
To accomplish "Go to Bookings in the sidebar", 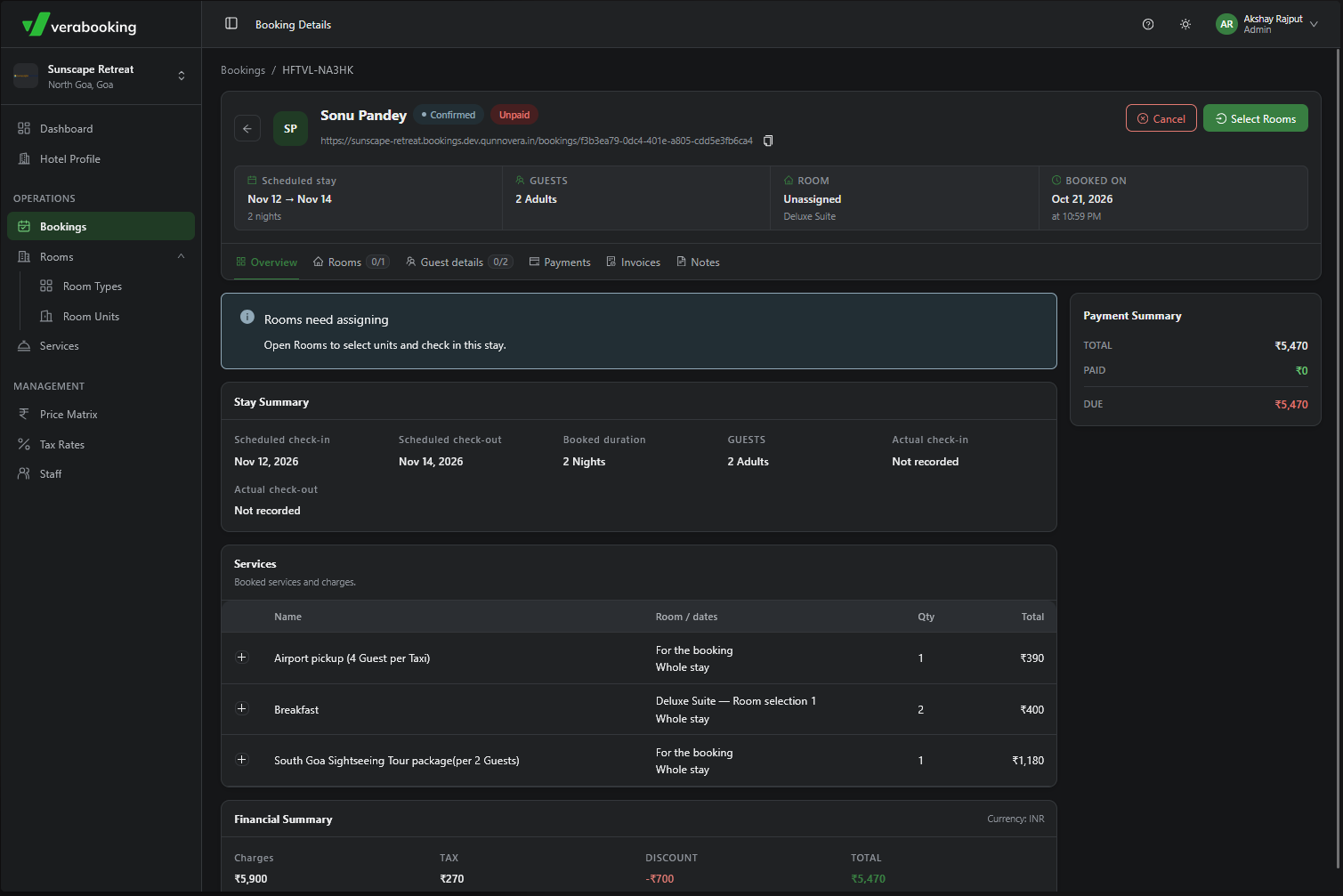I will [x=101, y=226].
